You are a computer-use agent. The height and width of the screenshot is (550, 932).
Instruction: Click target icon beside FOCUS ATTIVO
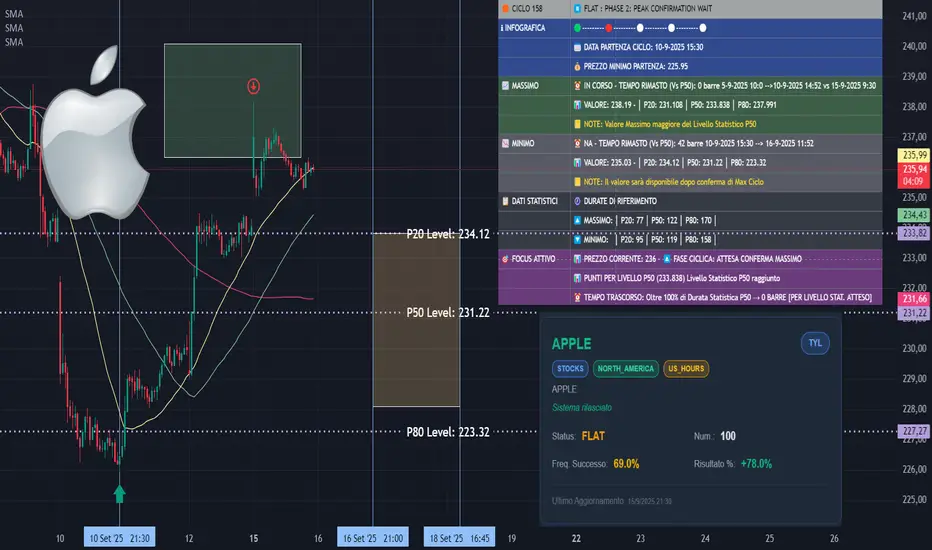pyautogui.click(x=505, y=259)
